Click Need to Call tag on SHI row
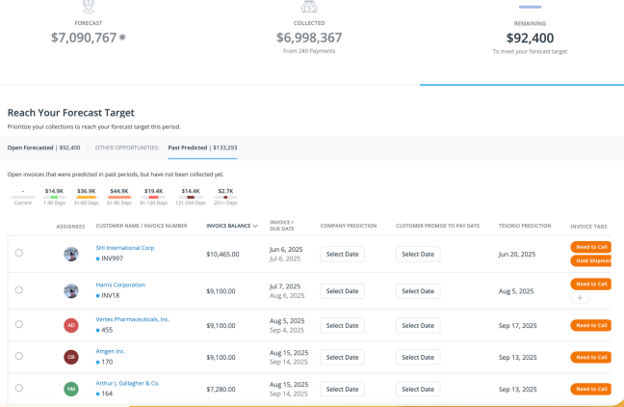 click(590, 246)
